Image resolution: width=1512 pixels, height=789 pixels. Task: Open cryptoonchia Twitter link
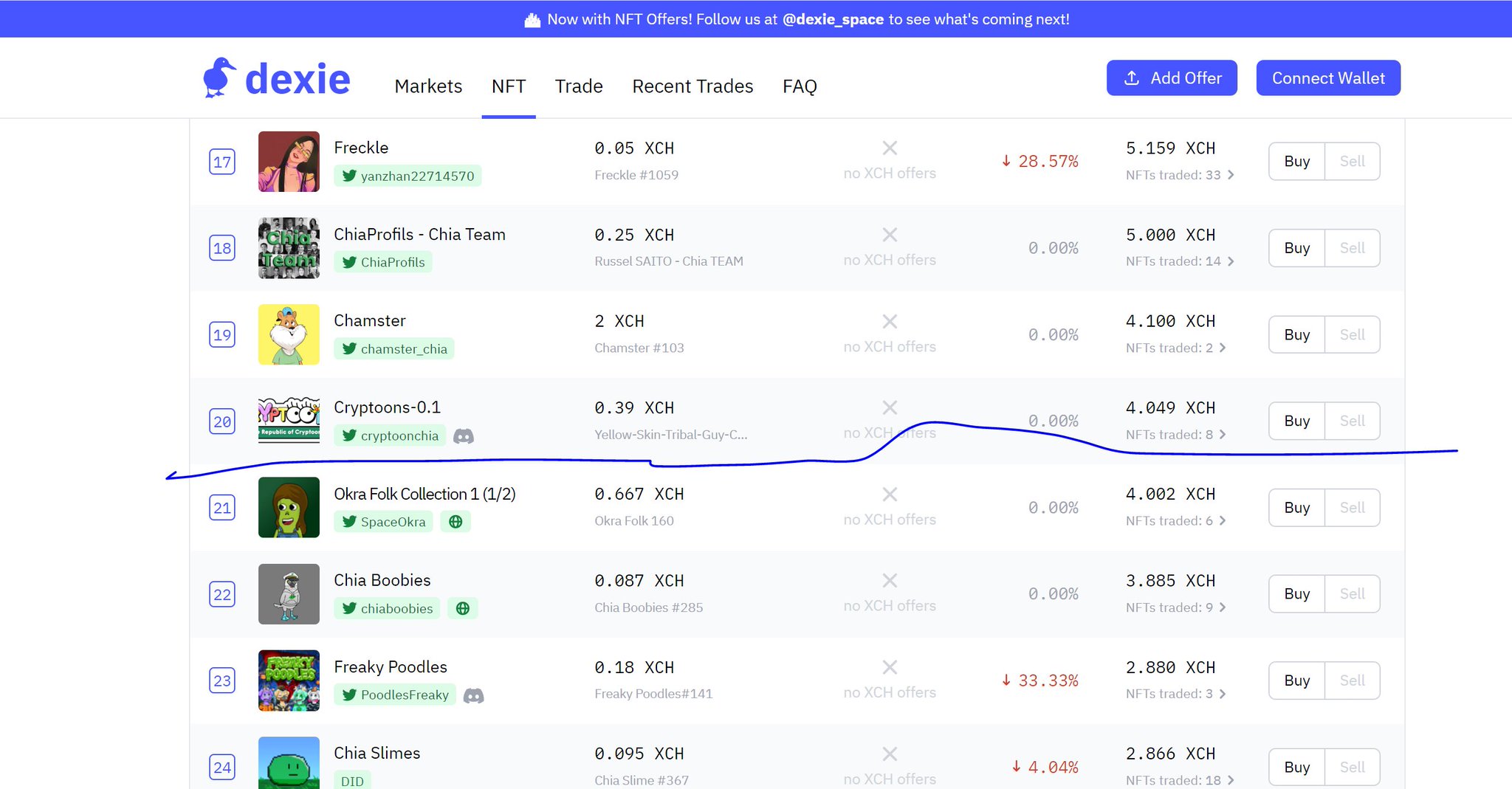(390, 435)
